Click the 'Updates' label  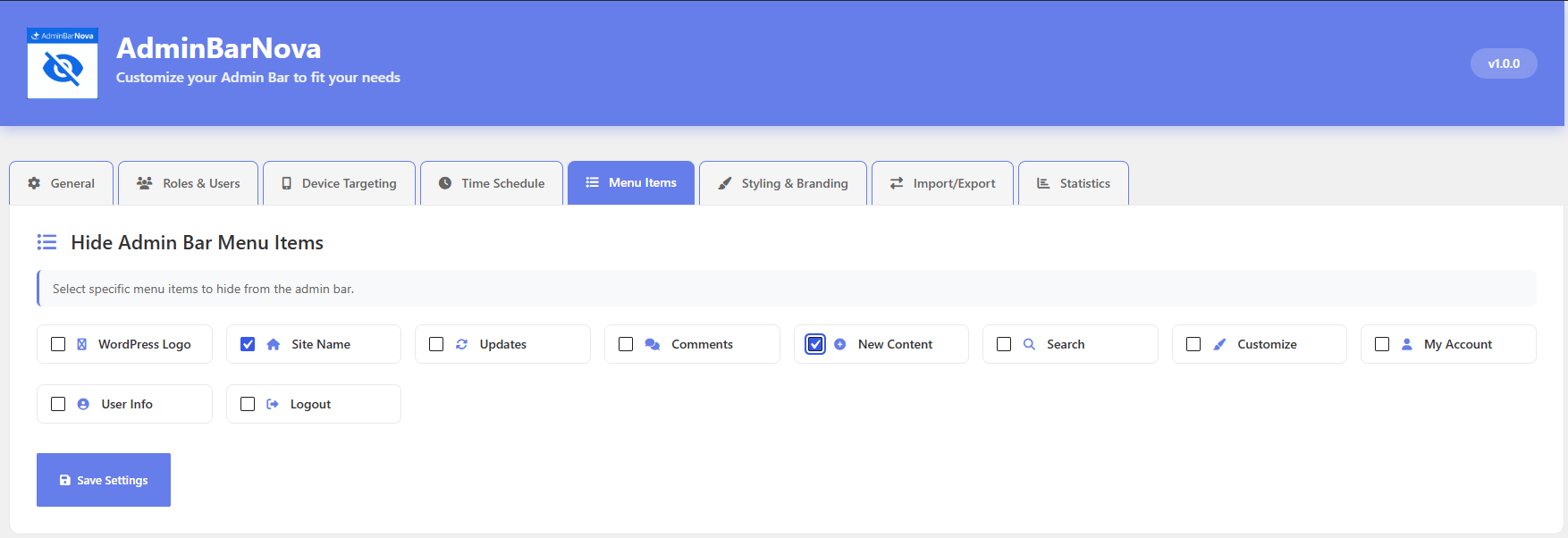(503, 344)
